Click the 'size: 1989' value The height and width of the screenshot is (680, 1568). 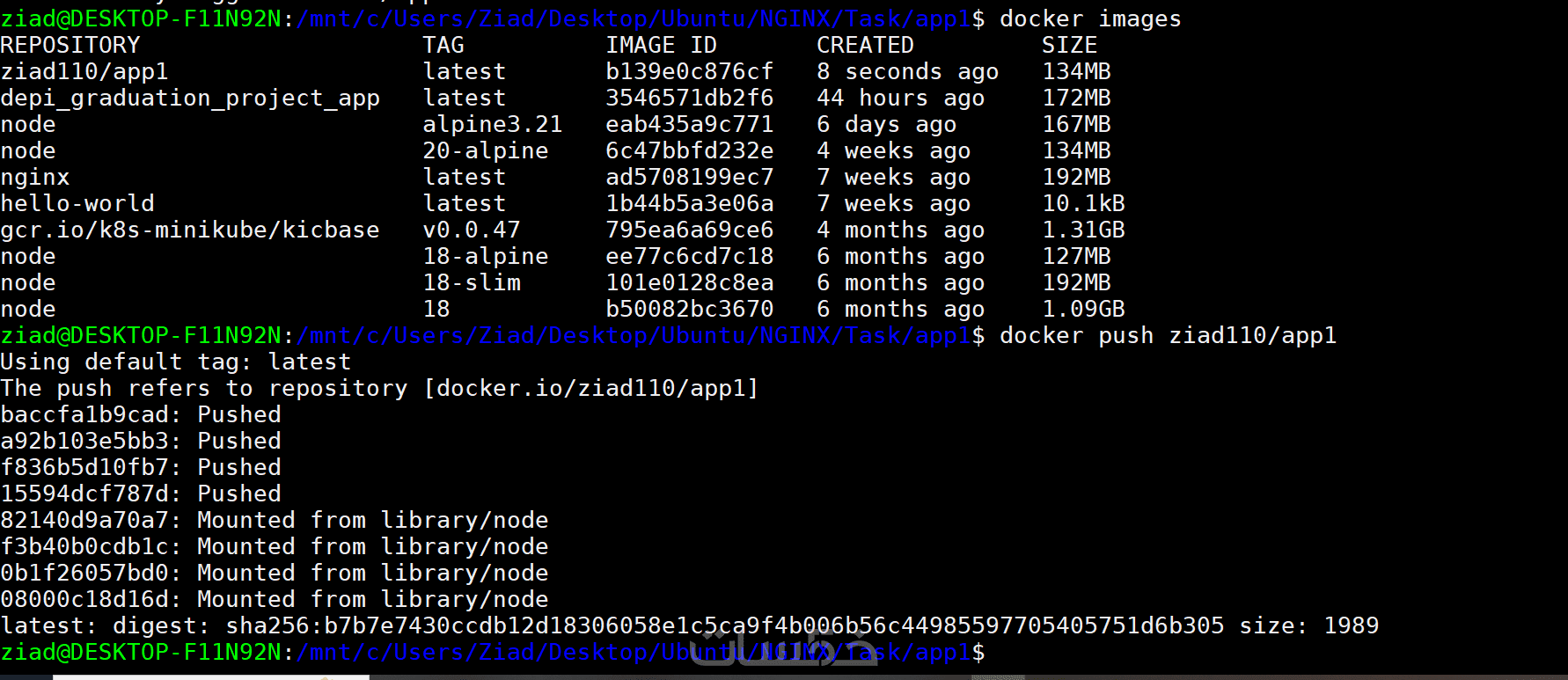click(1309, 625)
